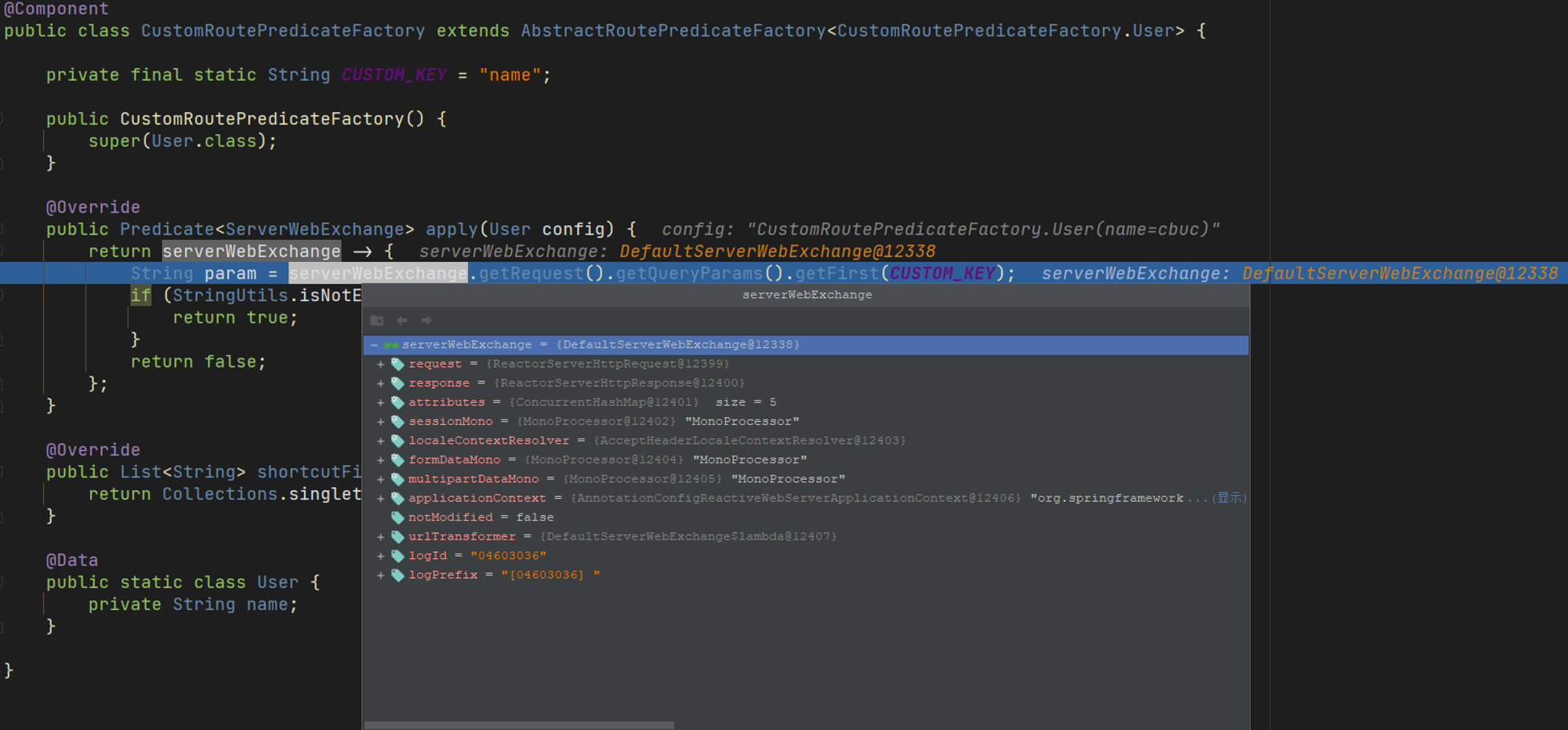Click the private String name field

193,605
